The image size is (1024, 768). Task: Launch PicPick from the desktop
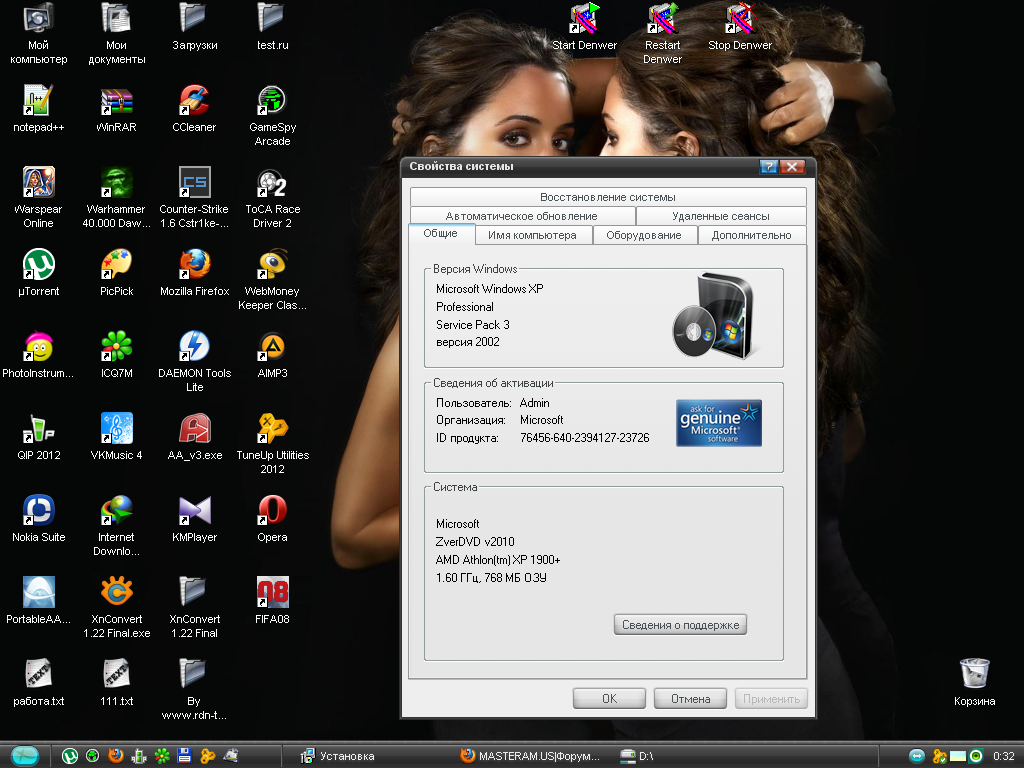pos(116,273)
